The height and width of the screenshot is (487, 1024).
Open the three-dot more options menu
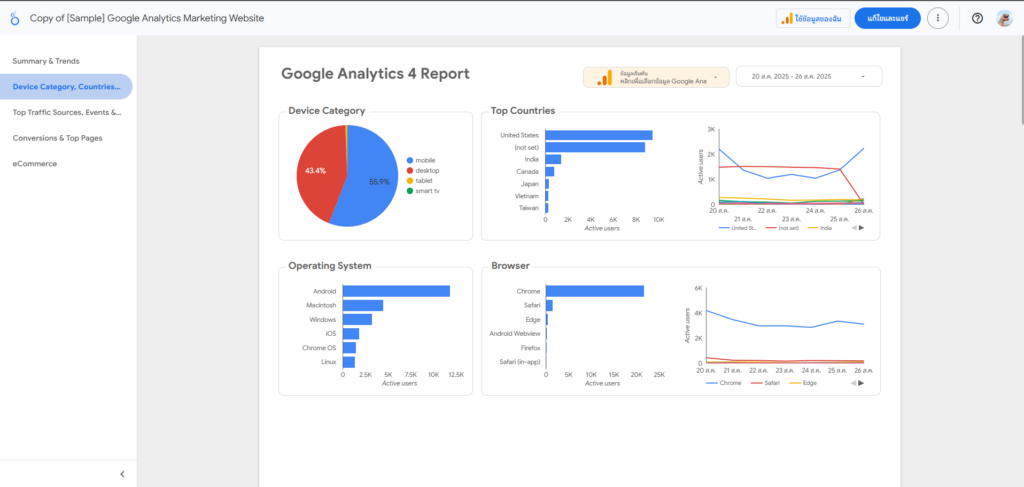(937, 18)
